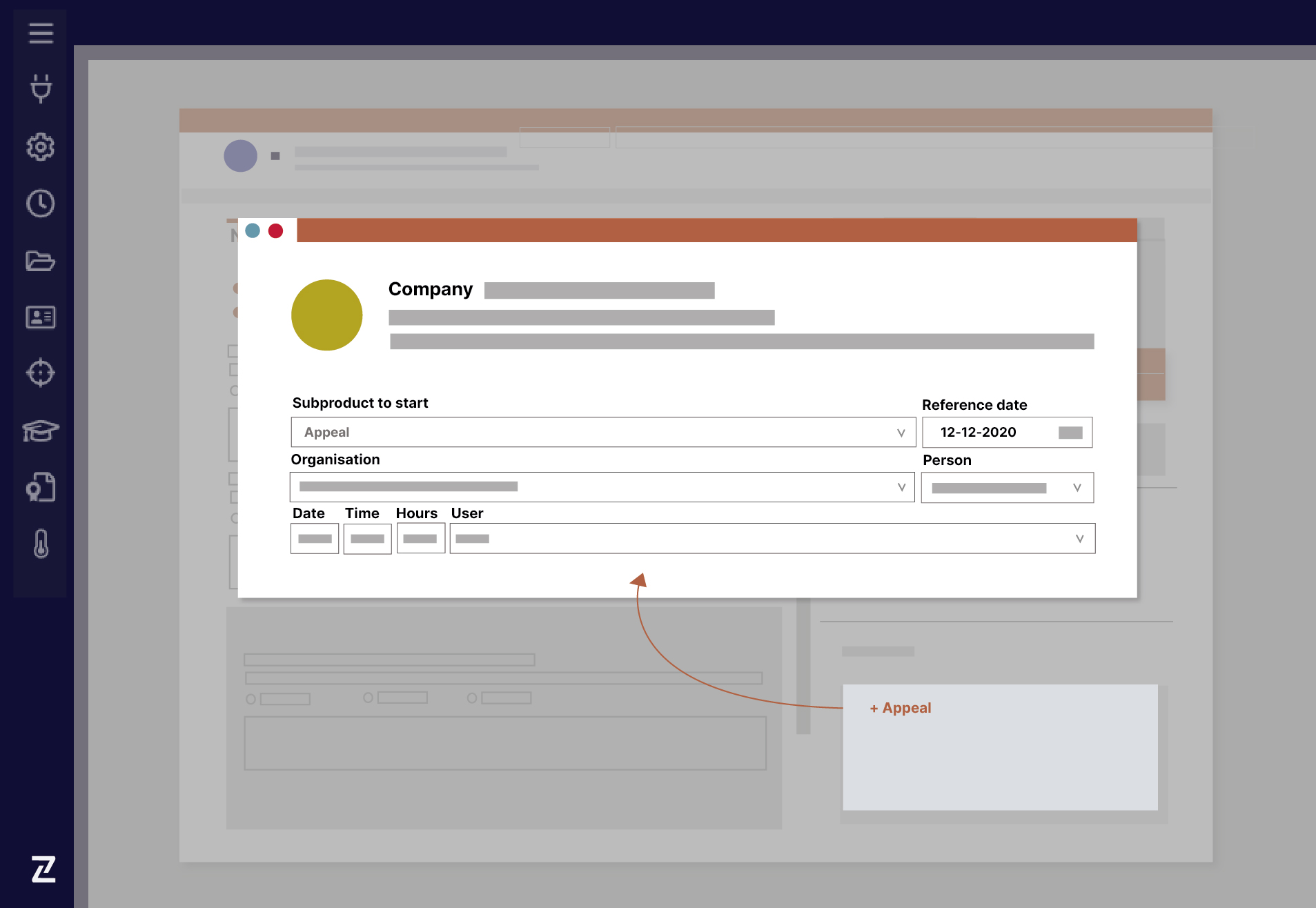Screen dimensions: 1316x908
Task: Click the Date input field
Action: pyautogui.click(x=315, y=539)
